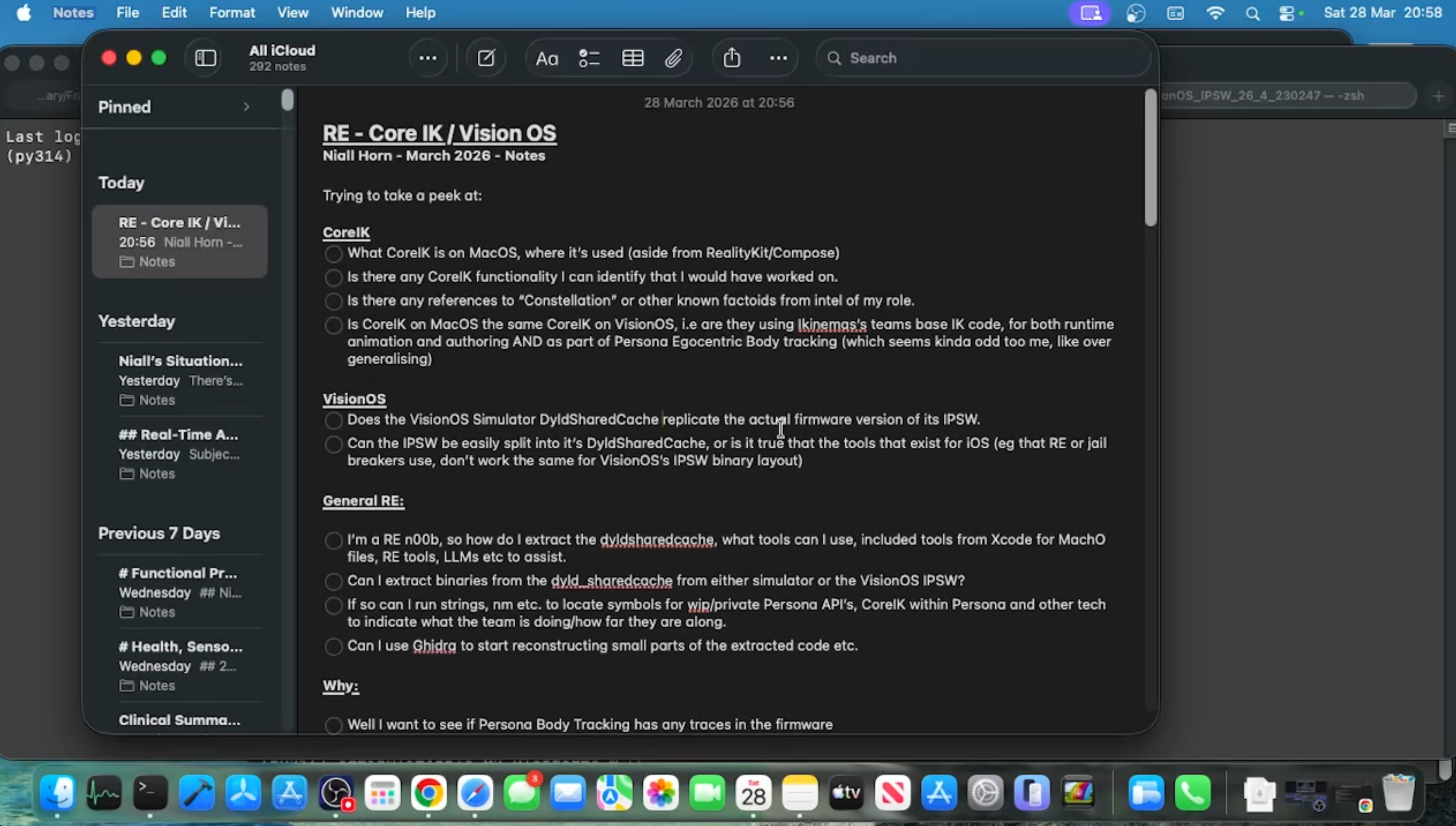Click the paperclip attachment icon

pos(674,58)
